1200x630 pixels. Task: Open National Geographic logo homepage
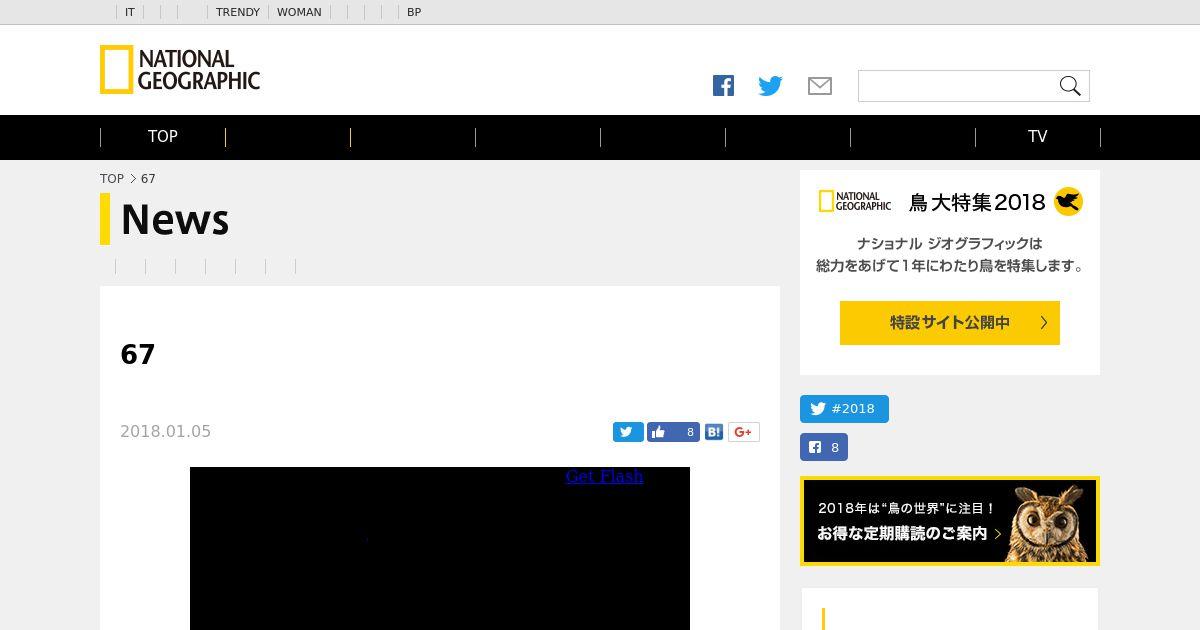[180, 70]
